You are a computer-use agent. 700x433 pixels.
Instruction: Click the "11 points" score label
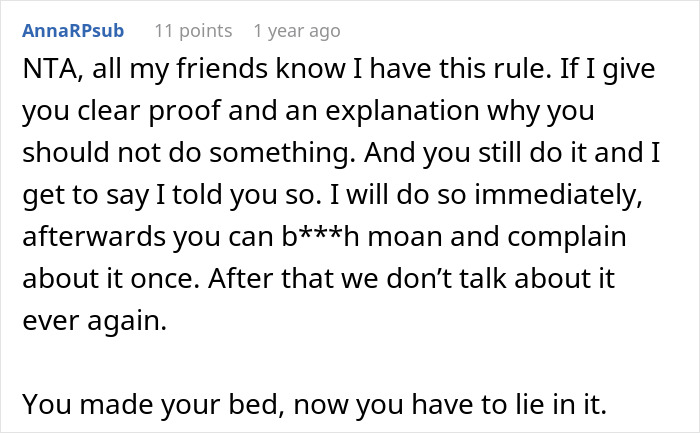click(191, 31)
